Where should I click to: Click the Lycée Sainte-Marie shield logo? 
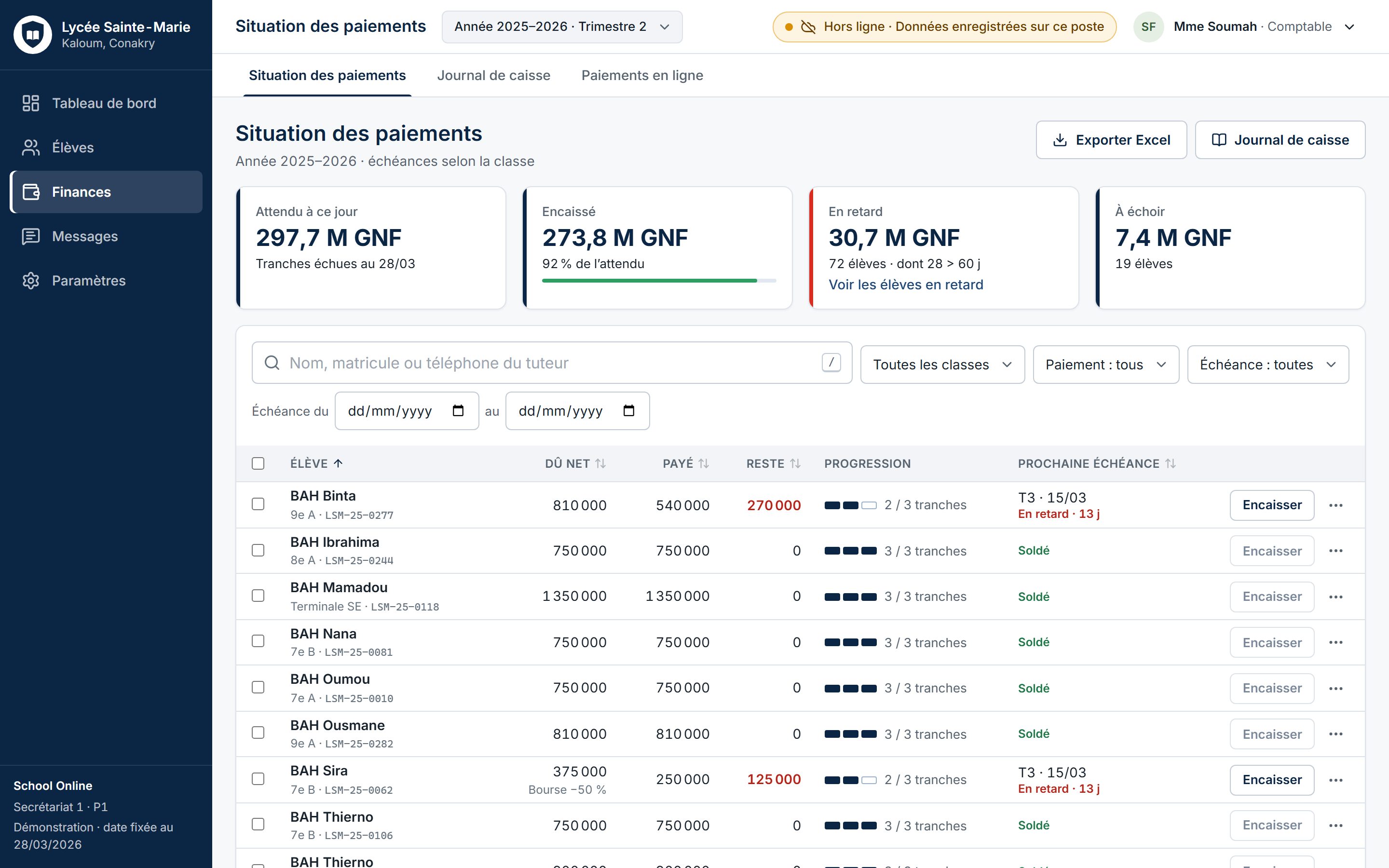(x=33, y=34)
